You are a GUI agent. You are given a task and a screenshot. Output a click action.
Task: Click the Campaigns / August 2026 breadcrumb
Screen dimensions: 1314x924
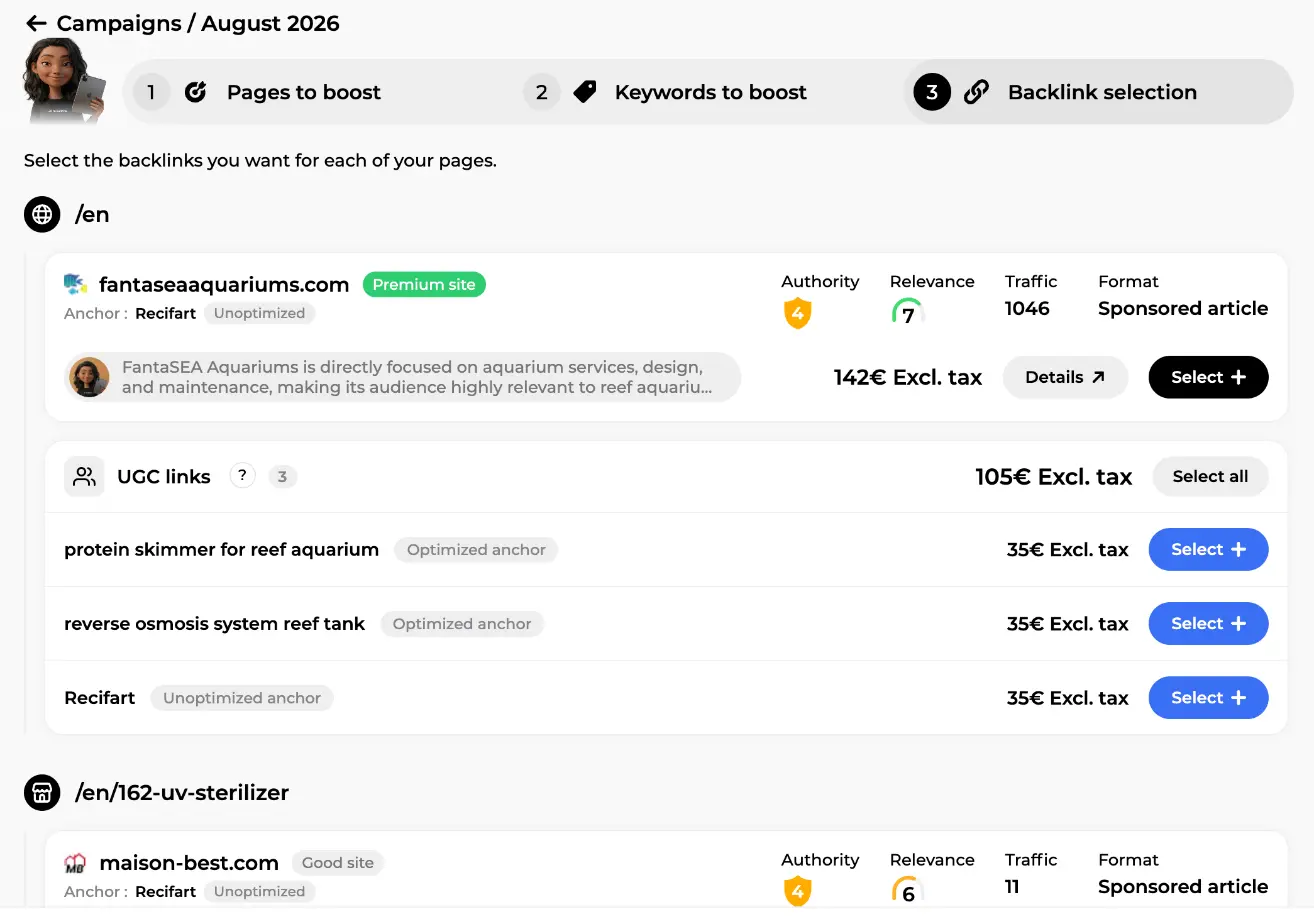pos(198,23)
